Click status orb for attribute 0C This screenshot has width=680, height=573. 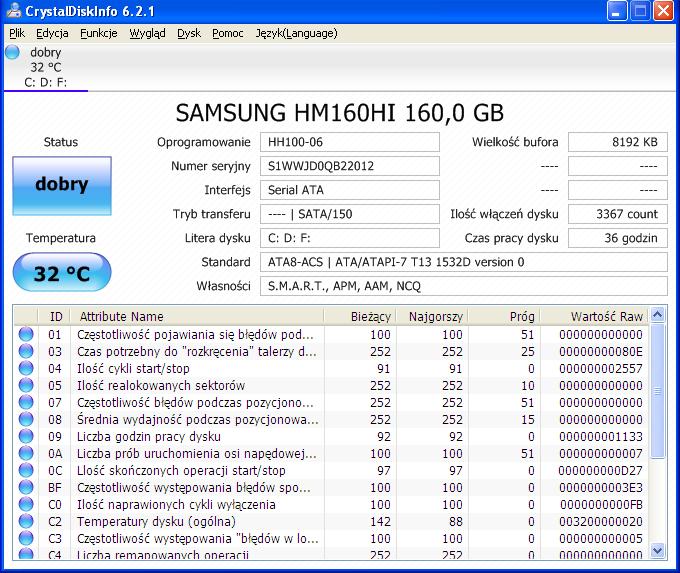[x=26, y=470]
